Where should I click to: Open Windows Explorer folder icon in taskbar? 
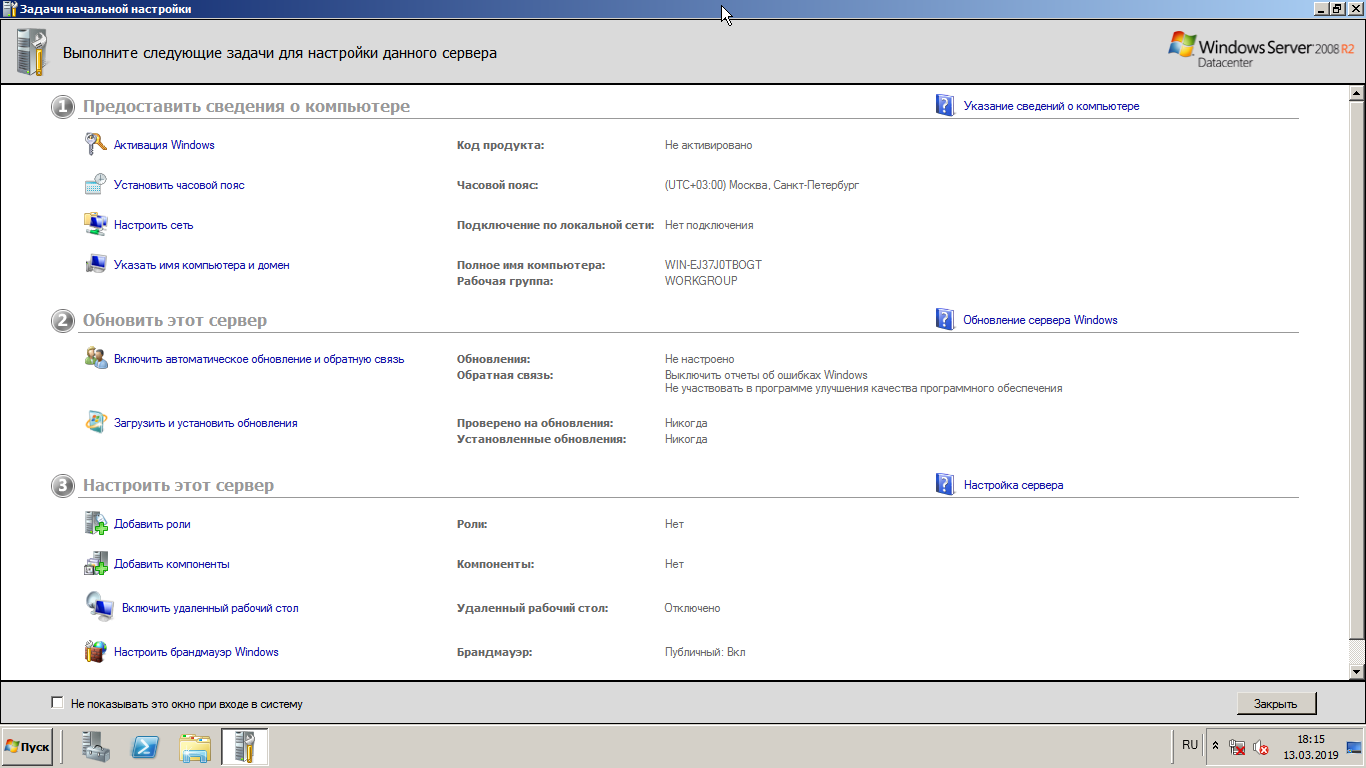(x=195, y=747)
